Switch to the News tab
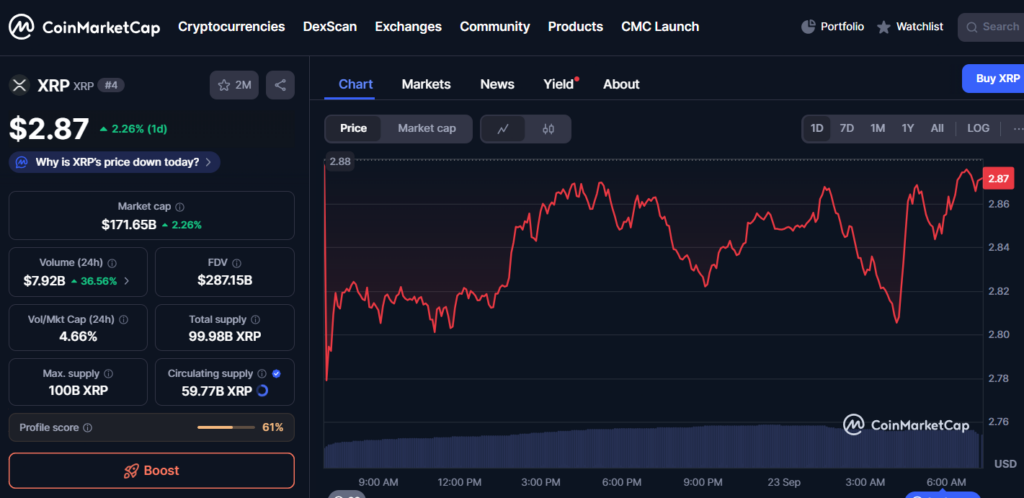 click(497, 84)
